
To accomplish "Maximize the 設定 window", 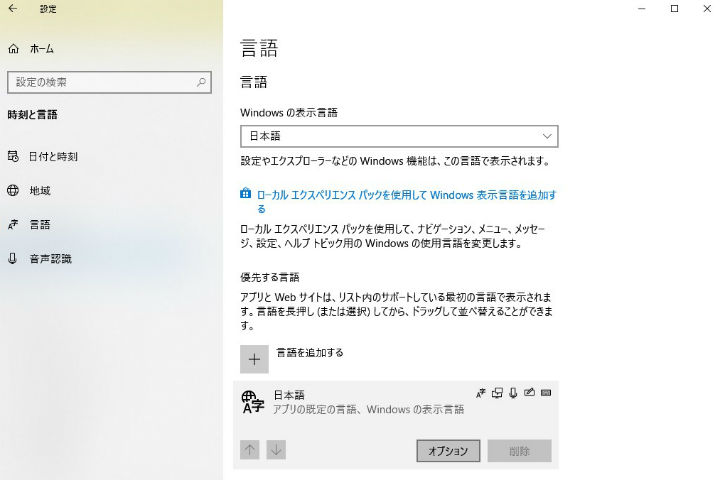I will click(x=675, y=9).
